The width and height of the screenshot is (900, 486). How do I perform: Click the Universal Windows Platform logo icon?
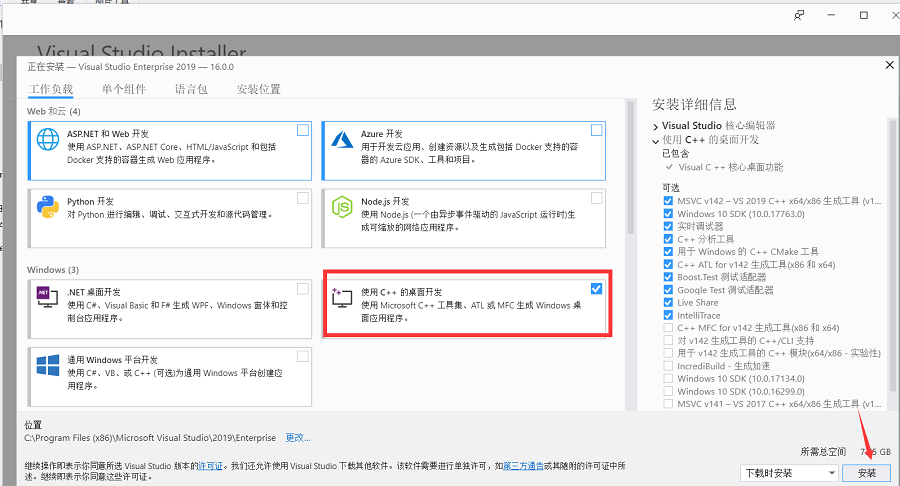tap(47, 366)
